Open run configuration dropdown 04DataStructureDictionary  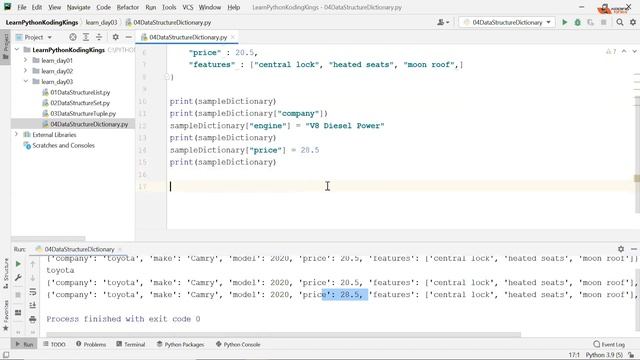507,22
